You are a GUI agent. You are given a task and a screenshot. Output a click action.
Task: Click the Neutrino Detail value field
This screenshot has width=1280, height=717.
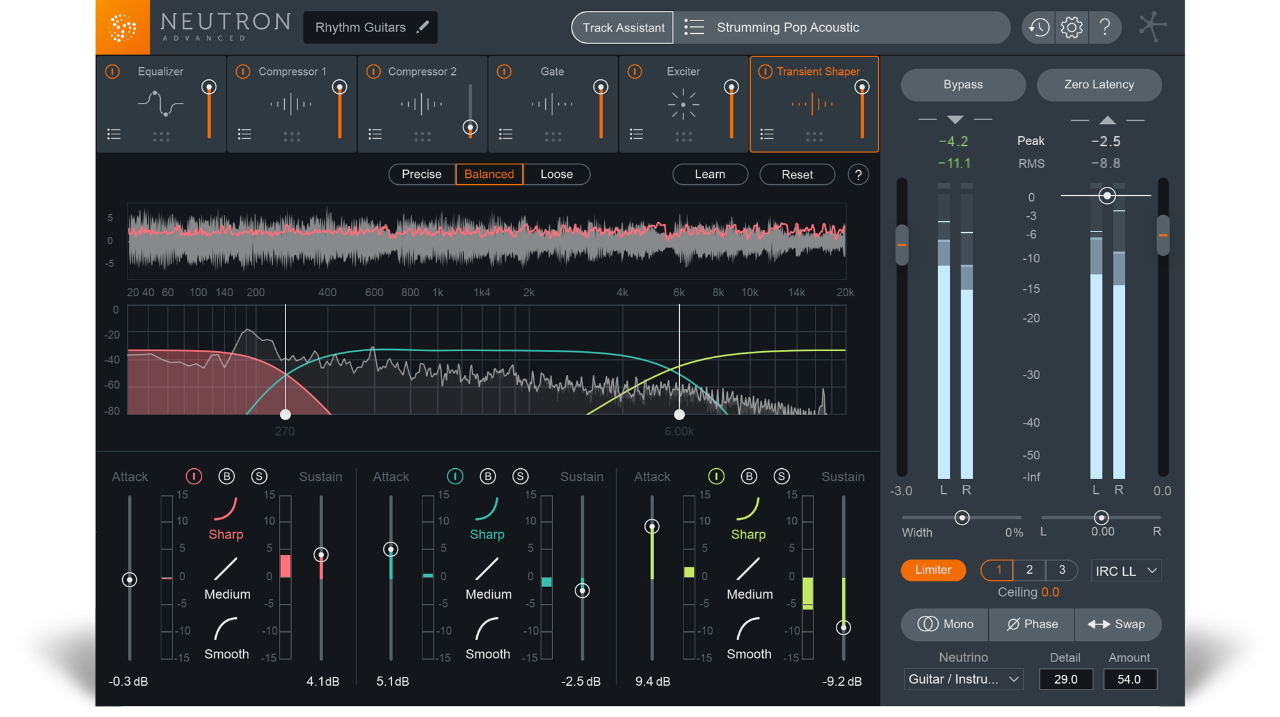[1066, 679]
